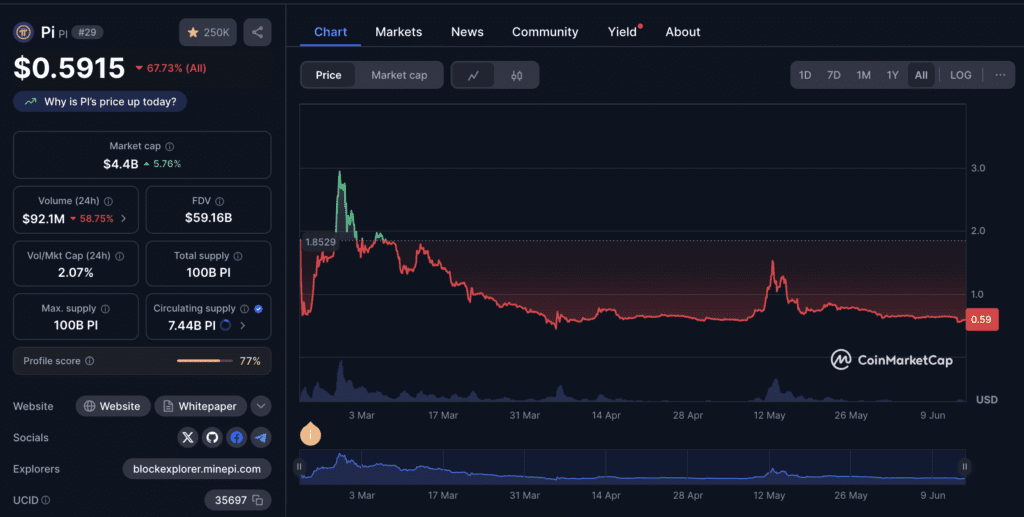Click the info icon next to Volume (24h)
The width and height of the screenshot is (1024, 517).
point(108,202)
